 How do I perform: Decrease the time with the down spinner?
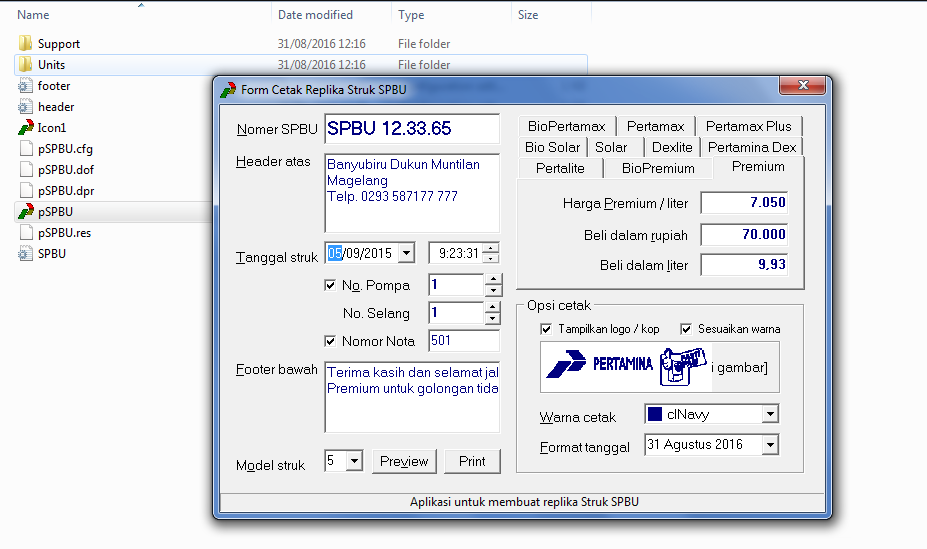point(491,258)
